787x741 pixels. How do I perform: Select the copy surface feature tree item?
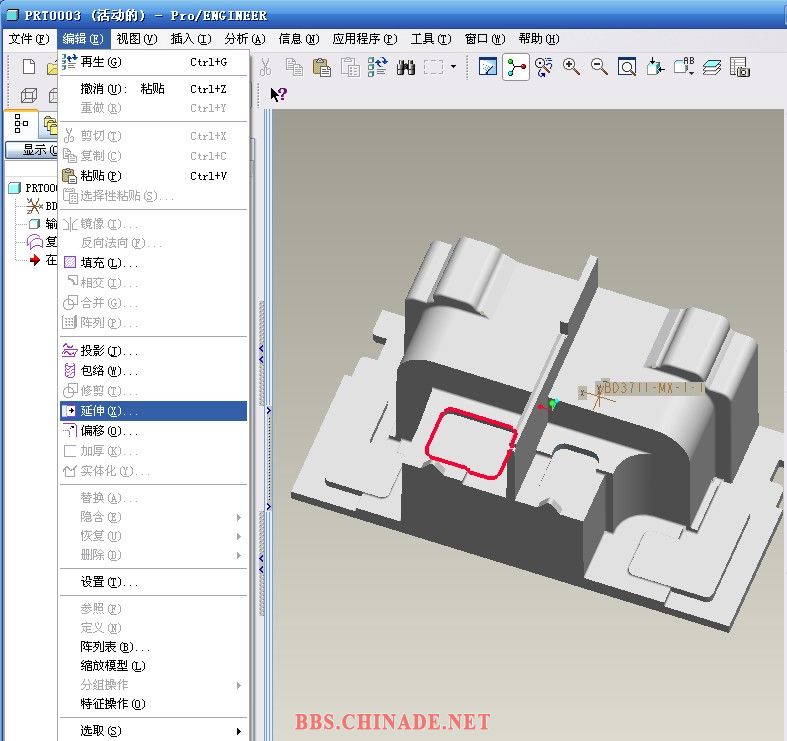[42, 241]
